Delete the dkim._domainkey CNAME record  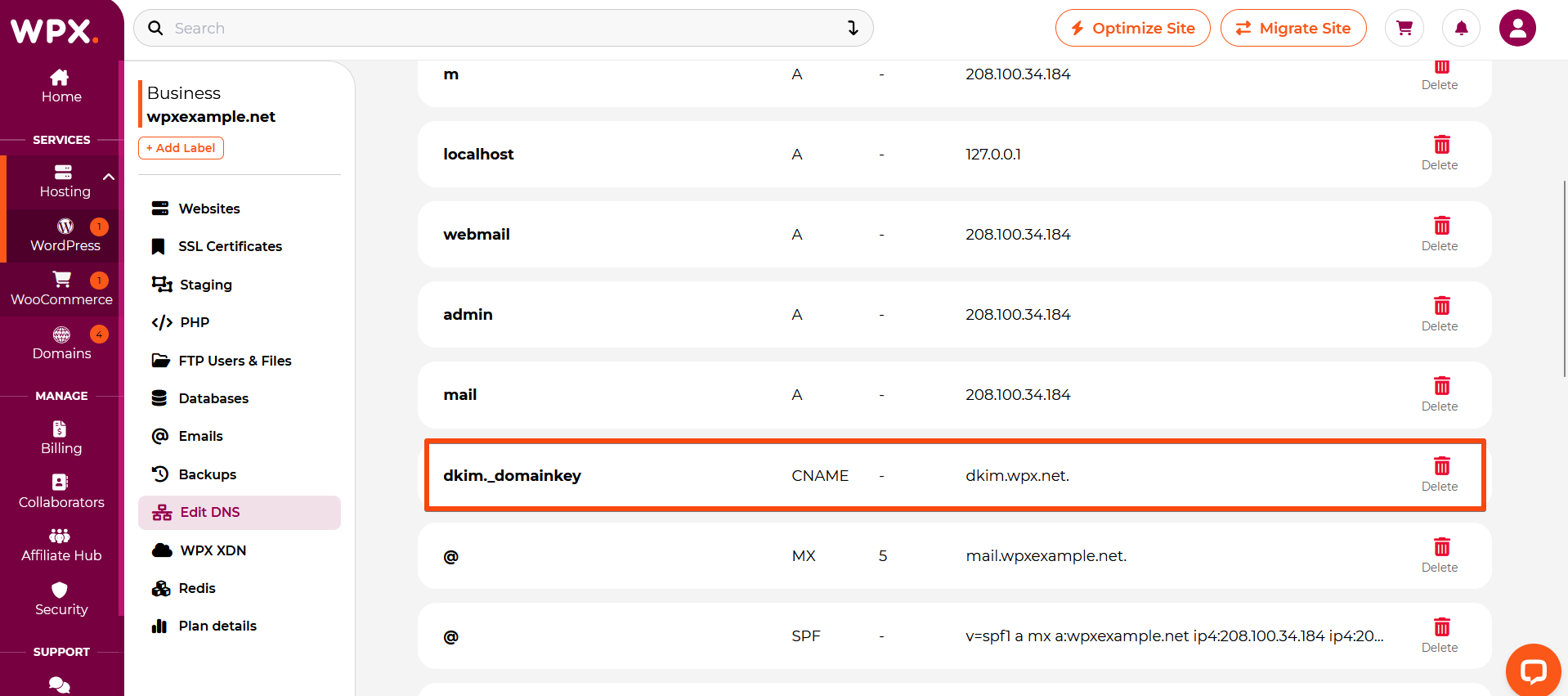(x=1440, y=474)
